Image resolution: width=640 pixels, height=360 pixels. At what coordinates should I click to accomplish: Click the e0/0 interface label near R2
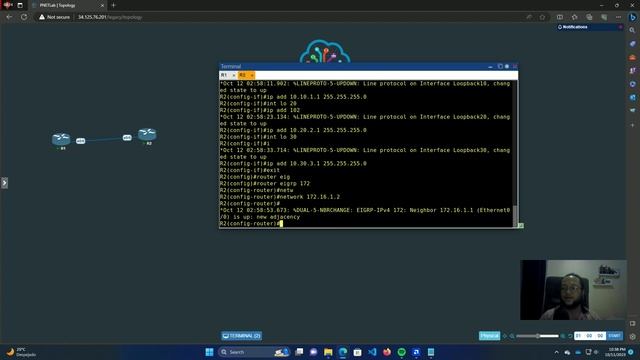[127, 138]
